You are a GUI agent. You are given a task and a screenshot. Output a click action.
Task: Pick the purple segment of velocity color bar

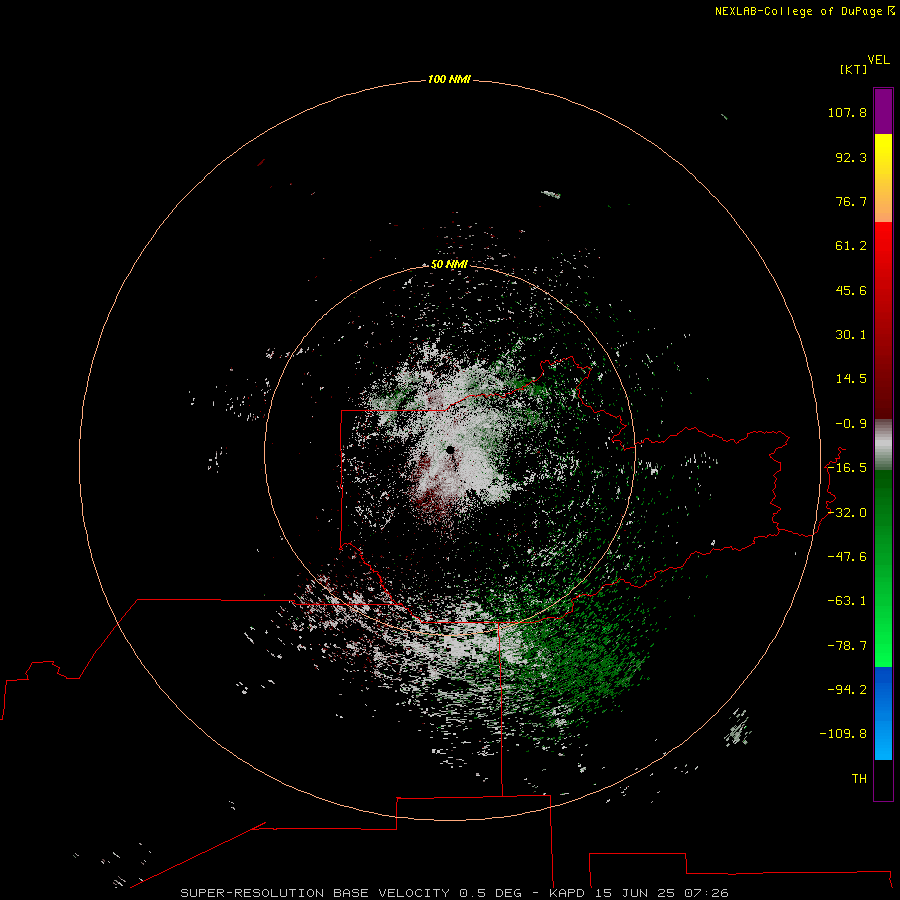(883, 111)
